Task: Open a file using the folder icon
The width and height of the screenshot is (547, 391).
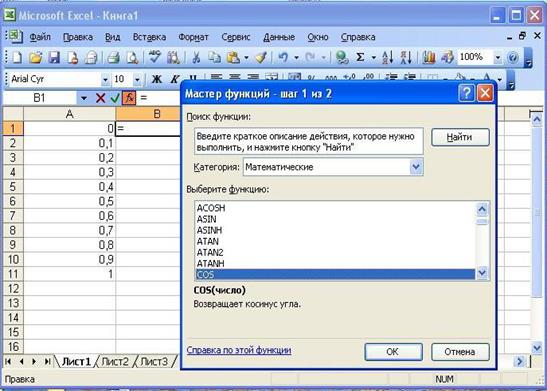Action: pyautogui.click(x=36, y=58)
